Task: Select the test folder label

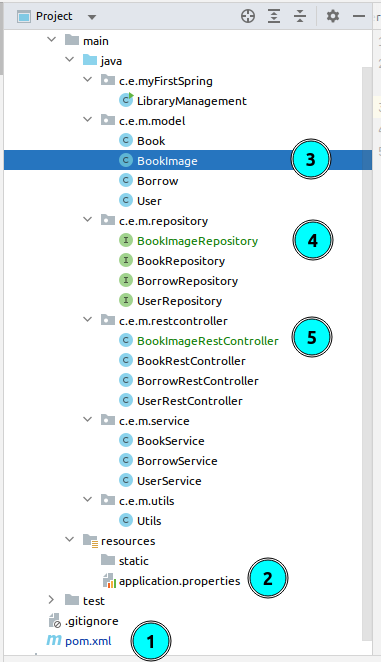Action: (x=94, y=601)
